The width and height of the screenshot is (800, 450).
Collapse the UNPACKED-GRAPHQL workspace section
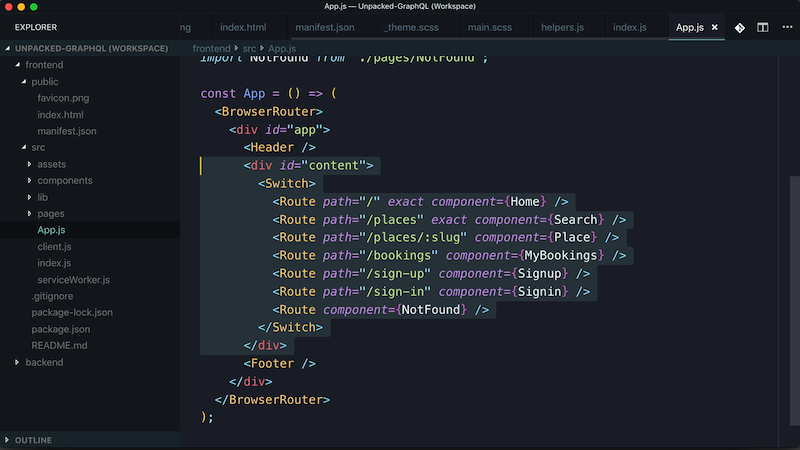pos(90,48)
